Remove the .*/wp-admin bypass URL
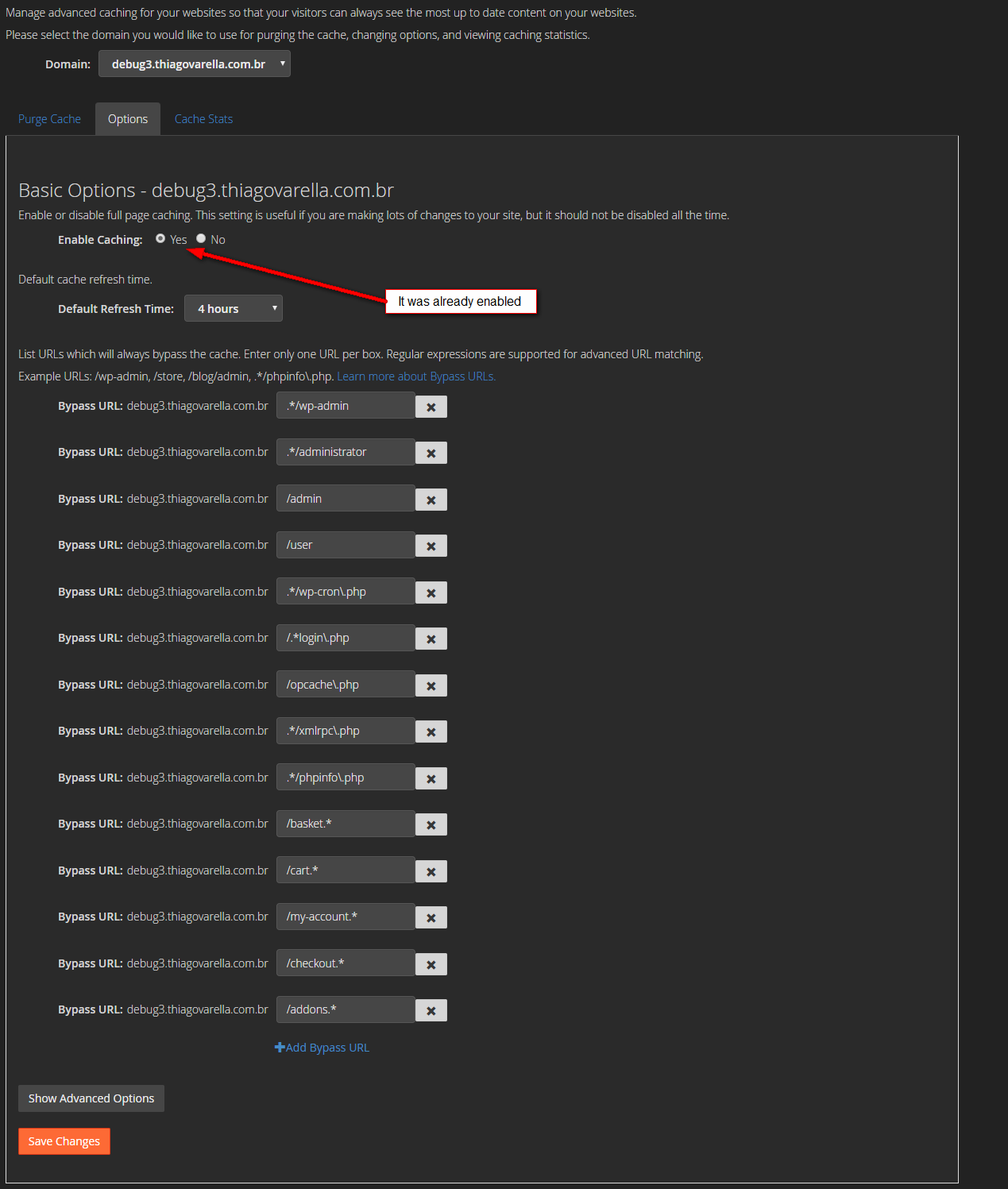Image resolution: width=1008 pixels, height=1189 pixels. pyautogui.click(x=431, y=407)
